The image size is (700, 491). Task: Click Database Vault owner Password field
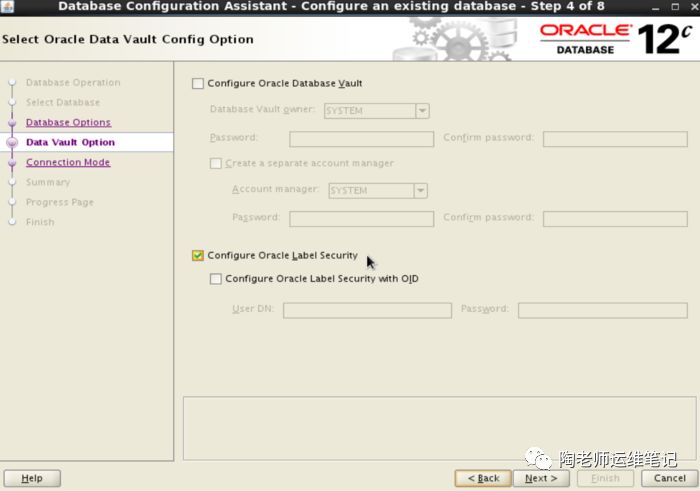coord(362,139)
